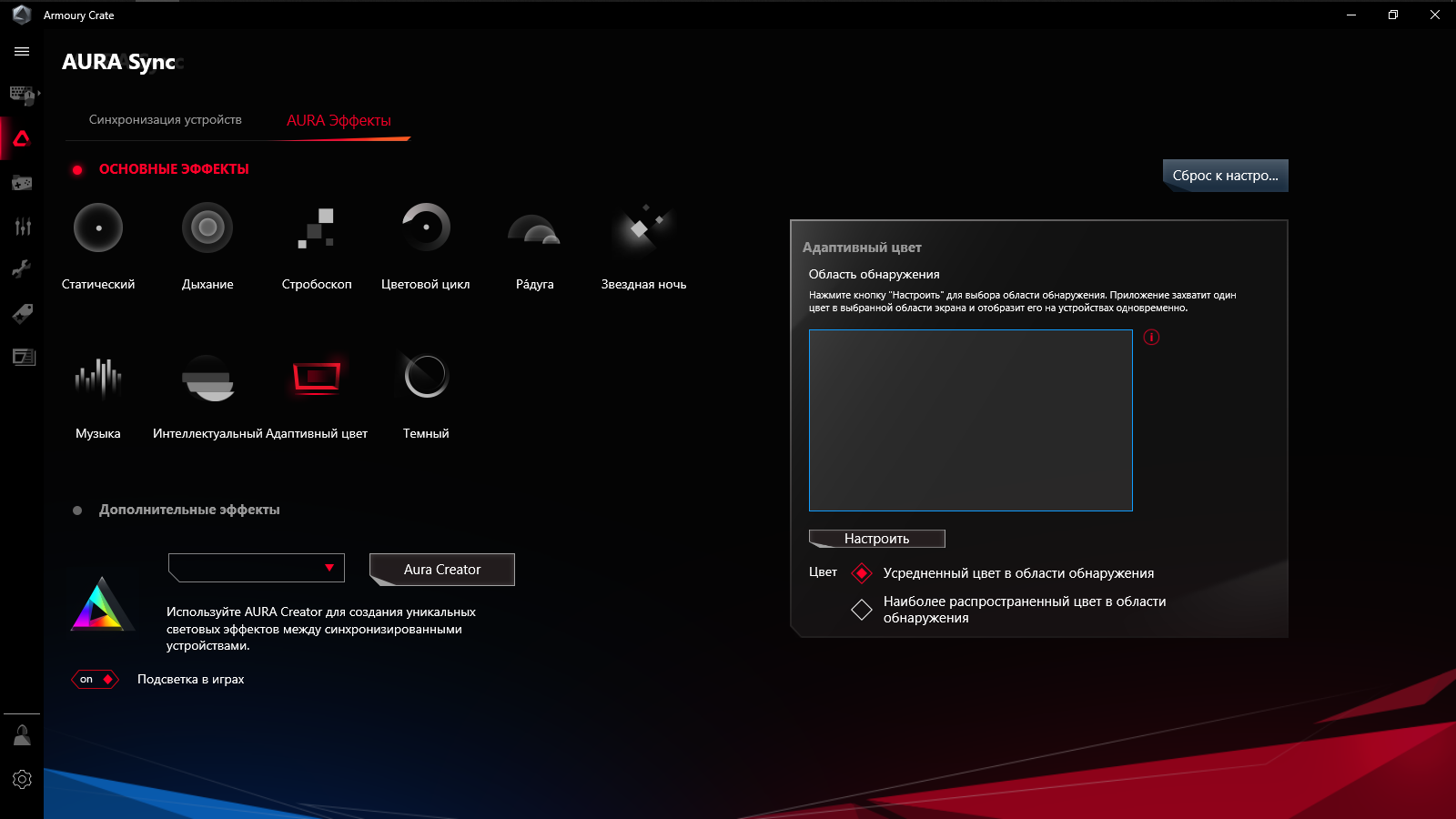Image resolution: width=1456 pixels, height=819 pixels.
Task: Click the Armoury Crate logo in title bar
Action: tap(22, 15)
